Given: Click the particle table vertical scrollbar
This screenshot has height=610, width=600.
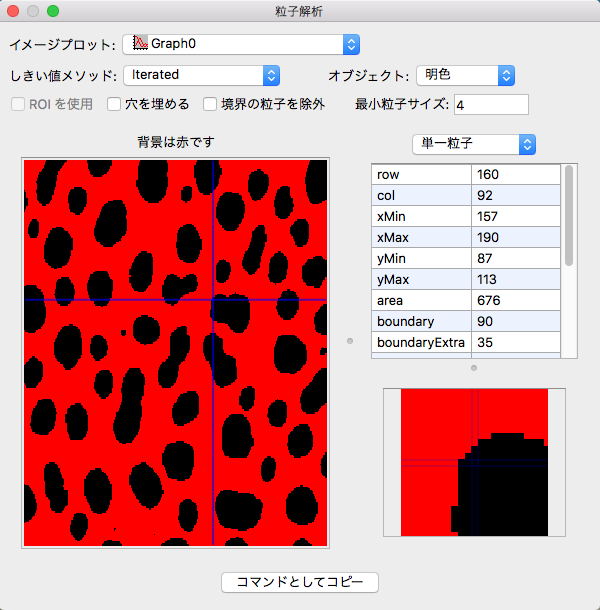Looking at the screenshot, I should point(569,216).
